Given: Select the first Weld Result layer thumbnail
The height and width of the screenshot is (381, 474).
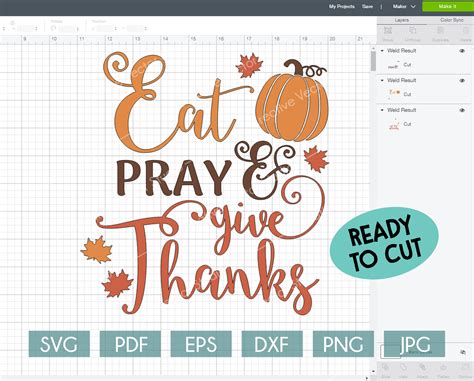Looking at the screenshot, I should click(394, 65).
